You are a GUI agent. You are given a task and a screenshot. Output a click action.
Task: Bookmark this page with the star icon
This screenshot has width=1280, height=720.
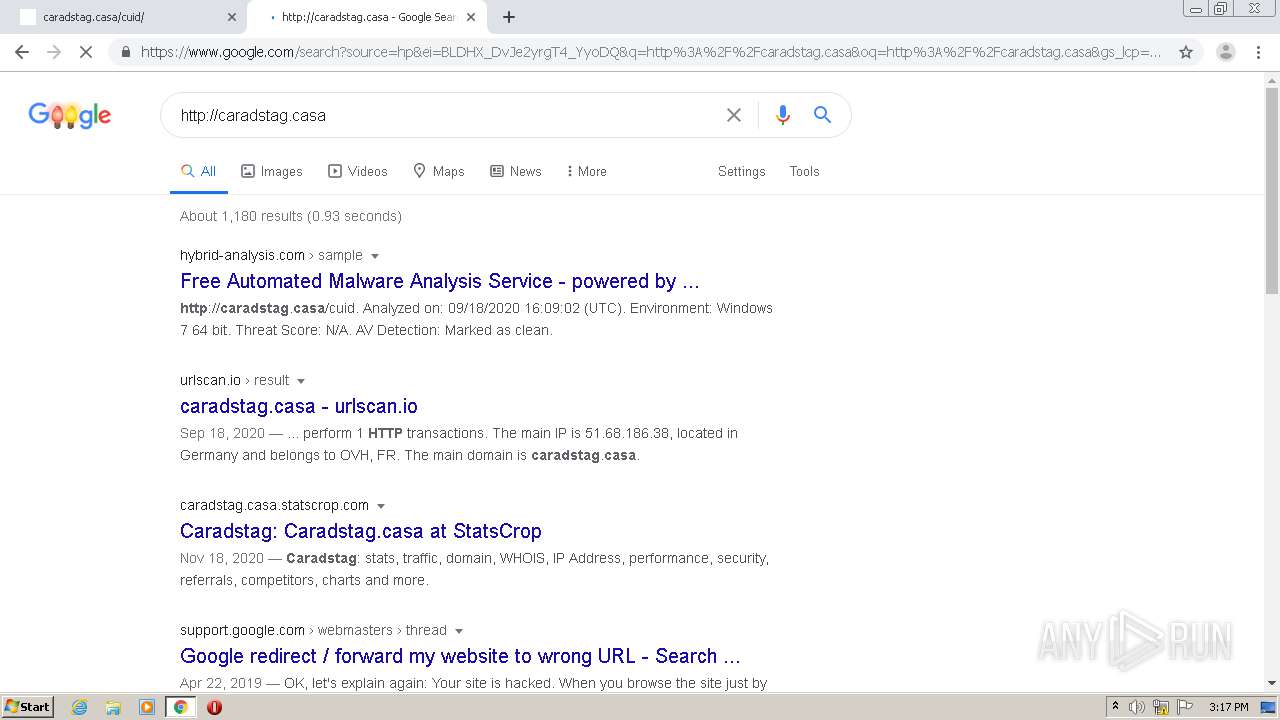point(1186,52)
